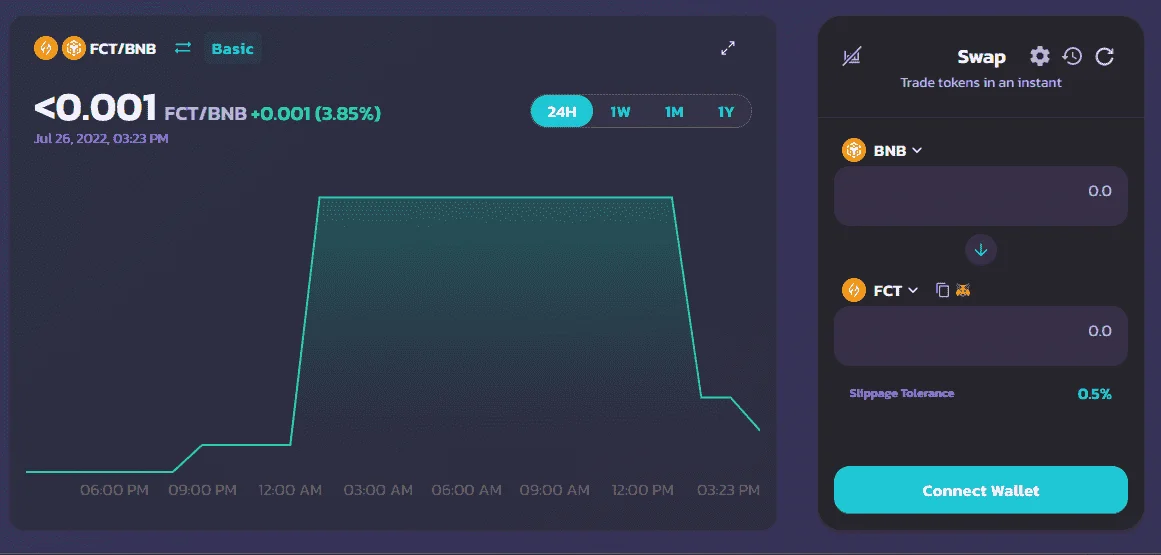Click the BNB coin icon in swap panel
Viewport: 1161px width, 555px height.
[854, 150]
